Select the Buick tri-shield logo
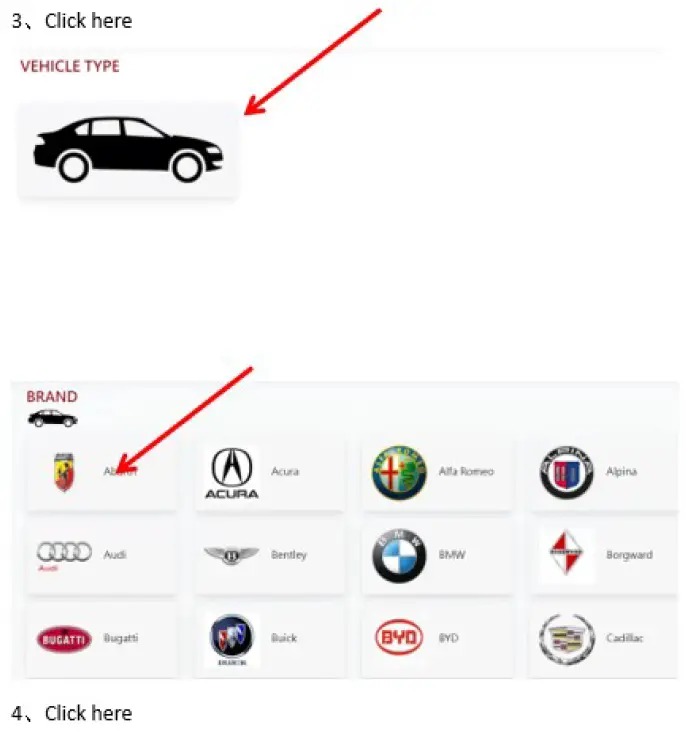686x740 pixels. (x=232, y=639)
